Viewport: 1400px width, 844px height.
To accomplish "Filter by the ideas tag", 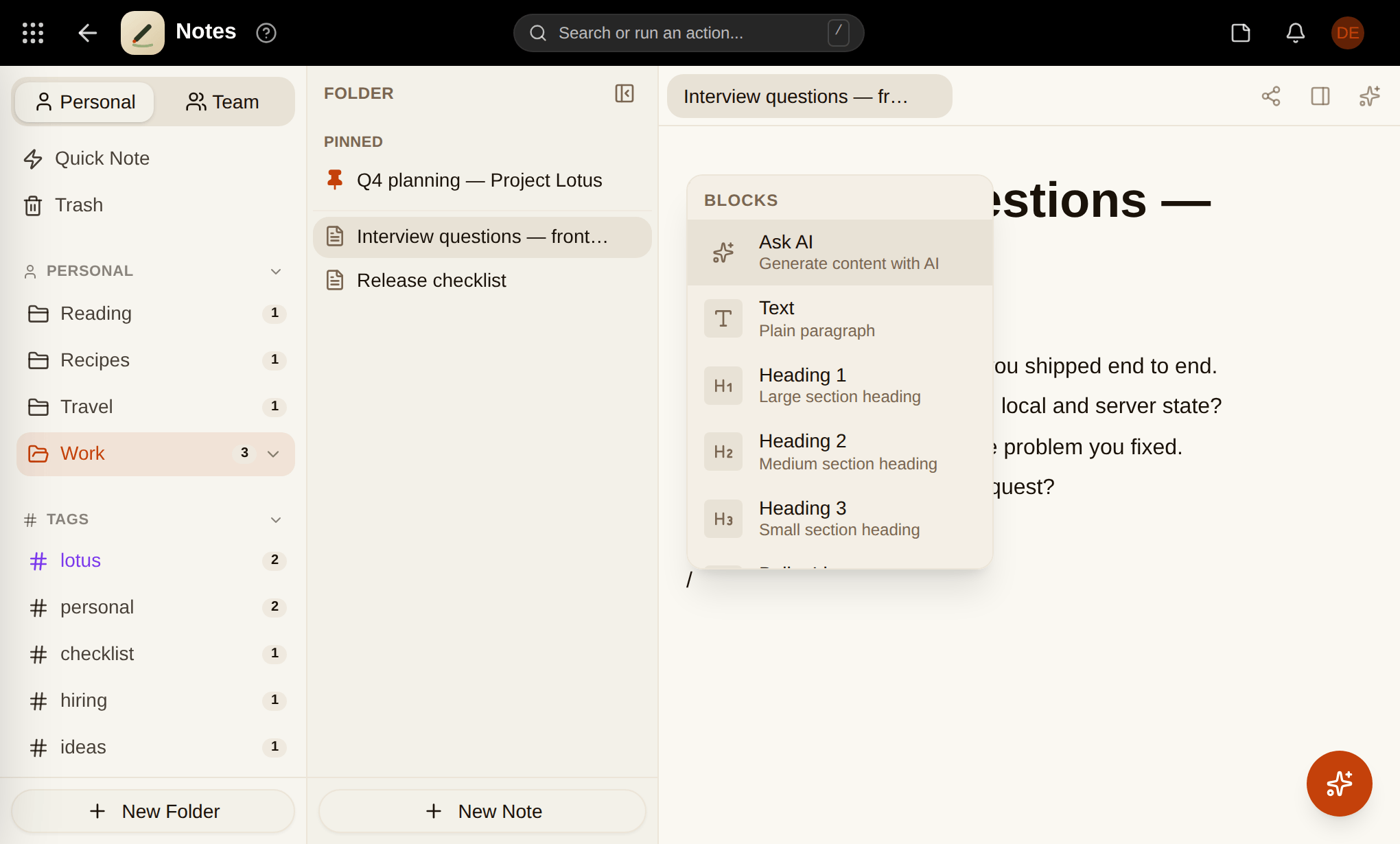I will tap(156, 747).
